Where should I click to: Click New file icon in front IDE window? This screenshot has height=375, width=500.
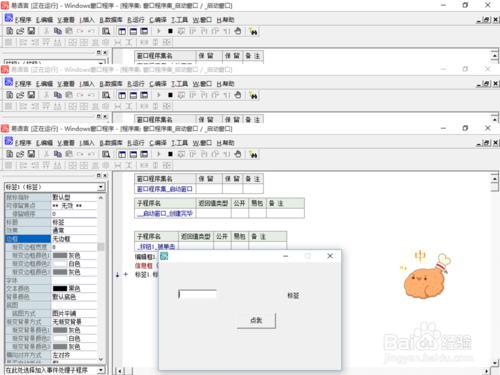click(10, 154)
